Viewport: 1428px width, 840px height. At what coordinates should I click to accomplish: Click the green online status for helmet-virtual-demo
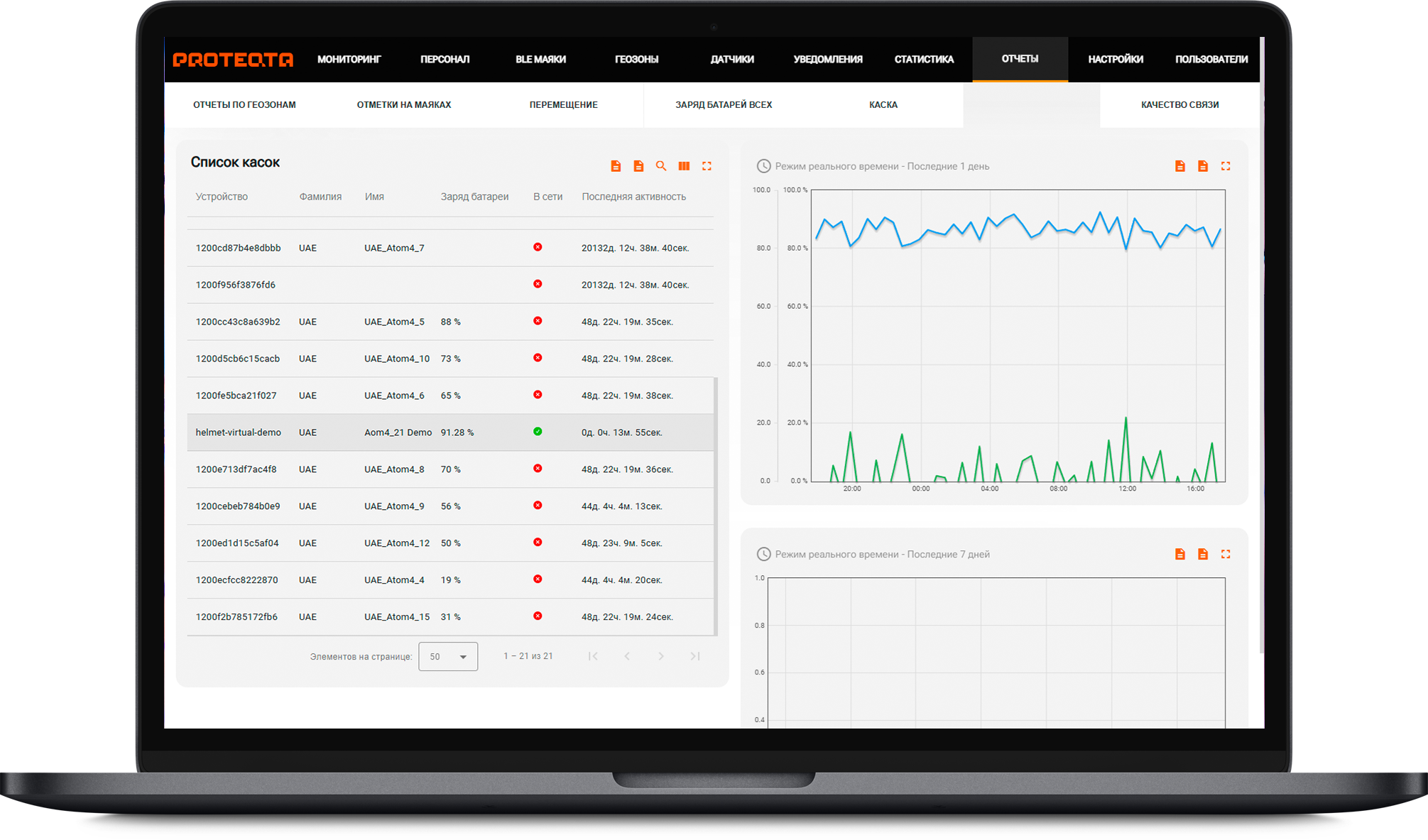(x=538, y=432)
